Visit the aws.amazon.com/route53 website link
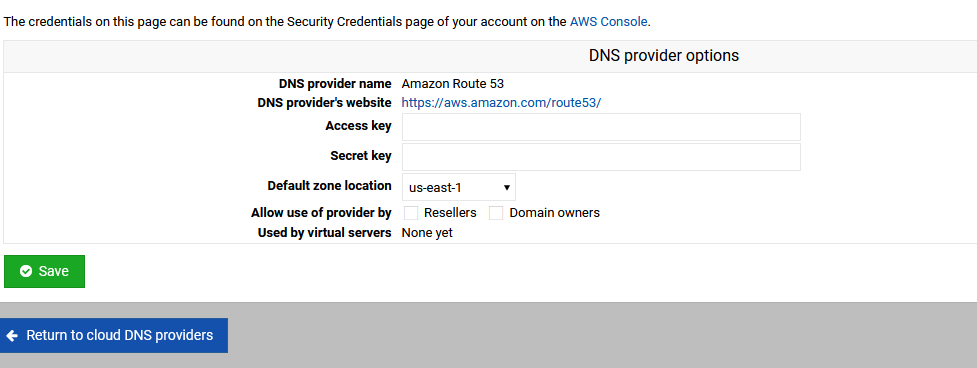 pyautogui.click(x=501, y=103)
